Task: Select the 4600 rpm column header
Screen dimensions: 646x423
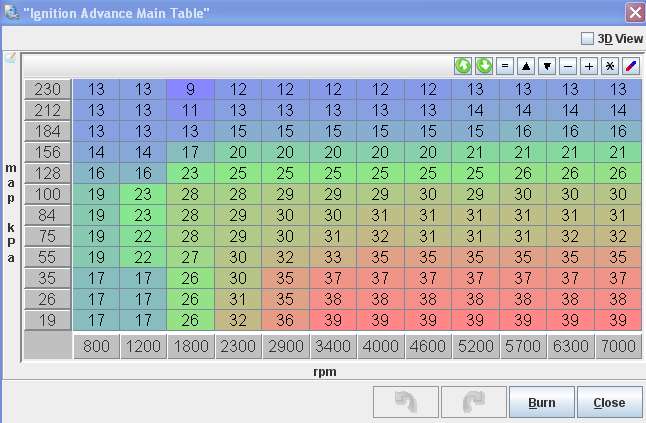Action: coord(428,346)
